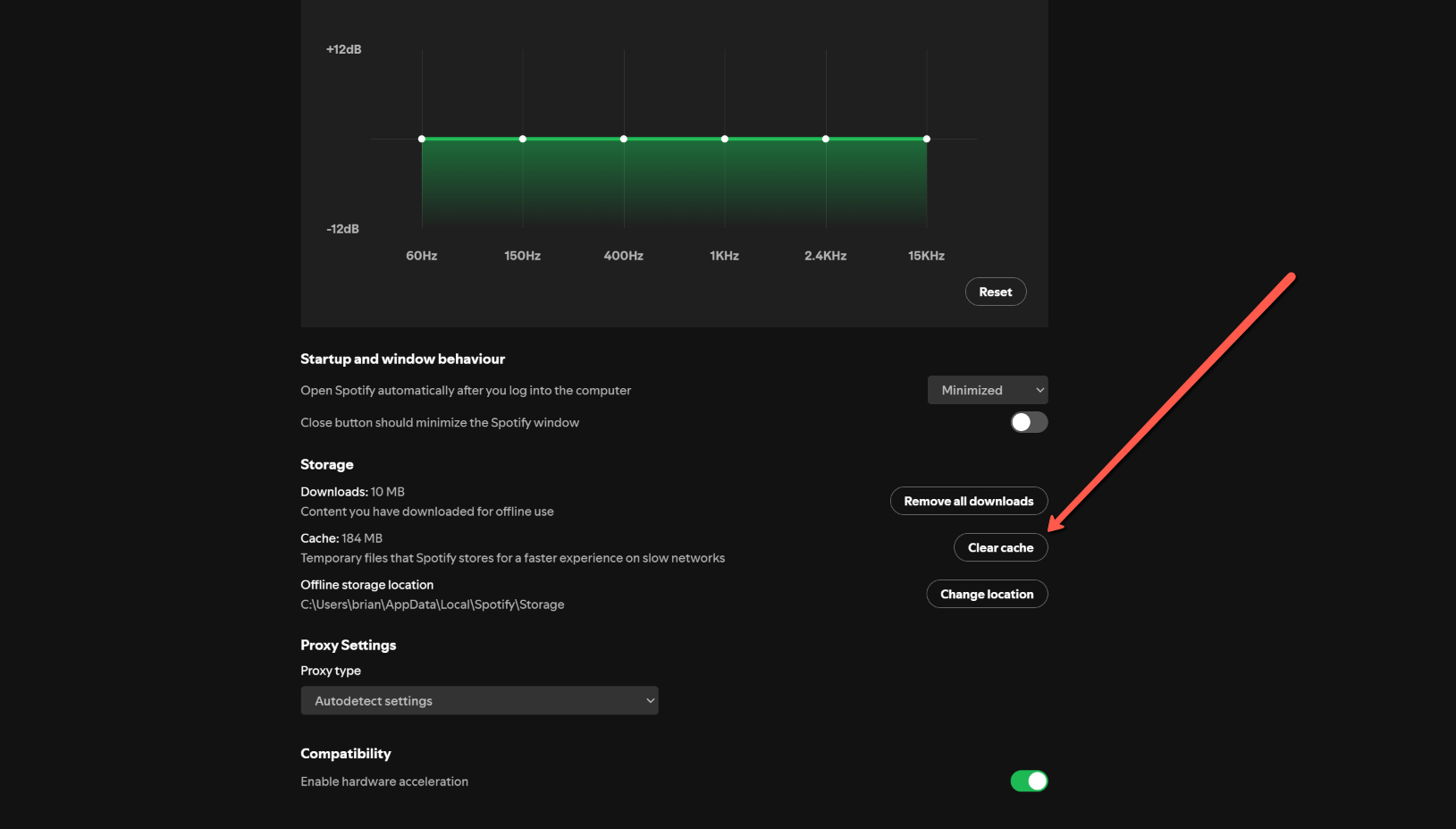Click the Downloads 10 MB size text

[352, 492]
